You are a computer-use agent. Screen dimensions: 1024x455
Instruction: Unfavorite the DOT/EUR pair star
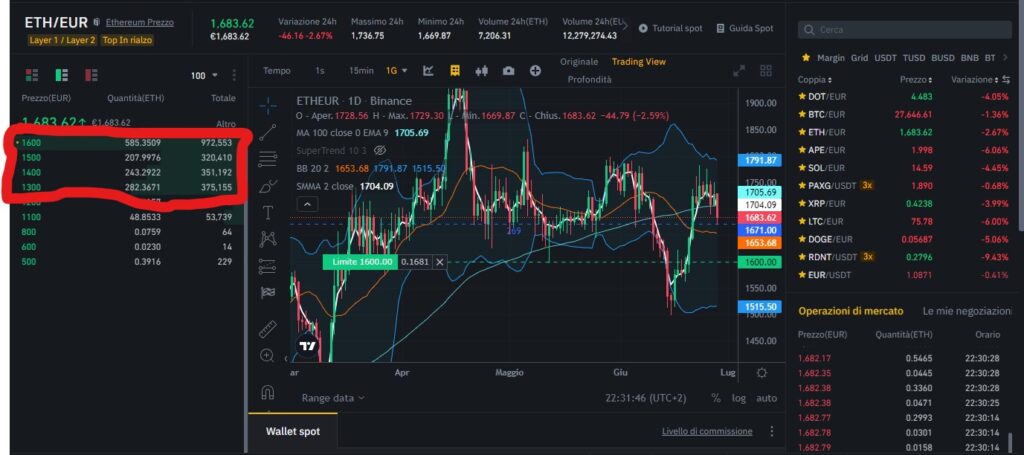pyautogui.click(x=802, y=97)
